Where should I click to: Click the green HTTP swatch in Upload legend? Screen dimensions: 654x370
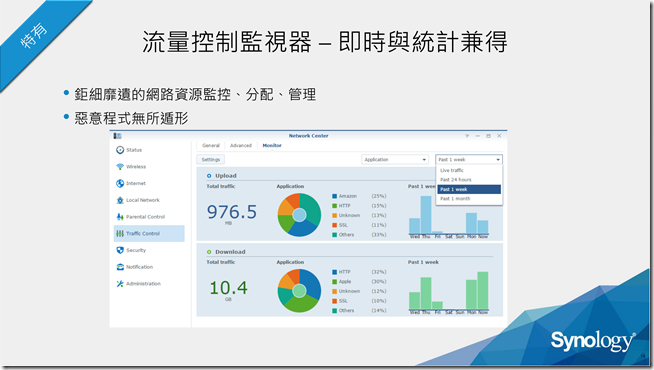335,206
